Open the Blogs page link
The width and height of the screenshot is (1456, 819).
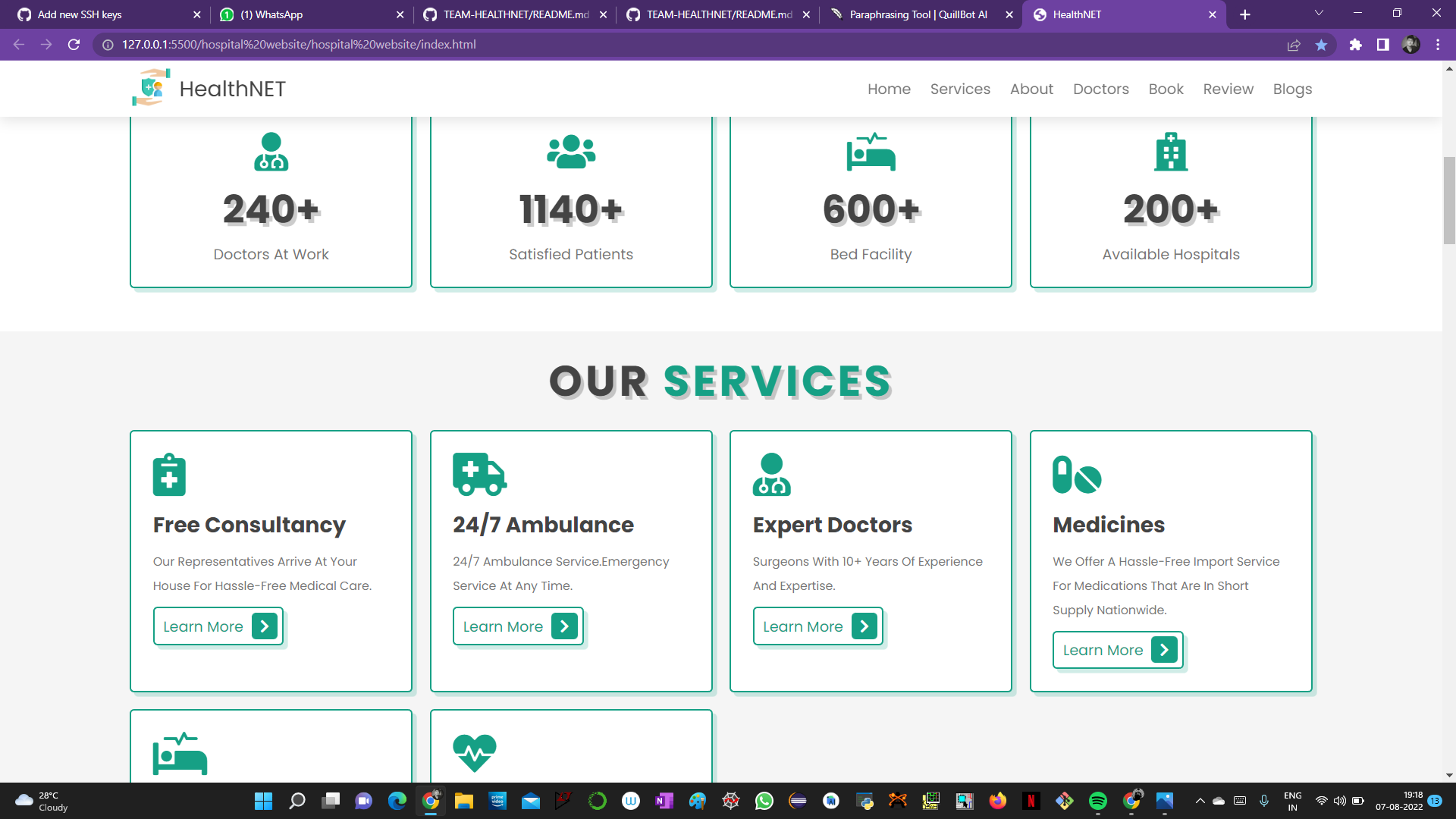pyautogui.click(x=1292, y=89)
